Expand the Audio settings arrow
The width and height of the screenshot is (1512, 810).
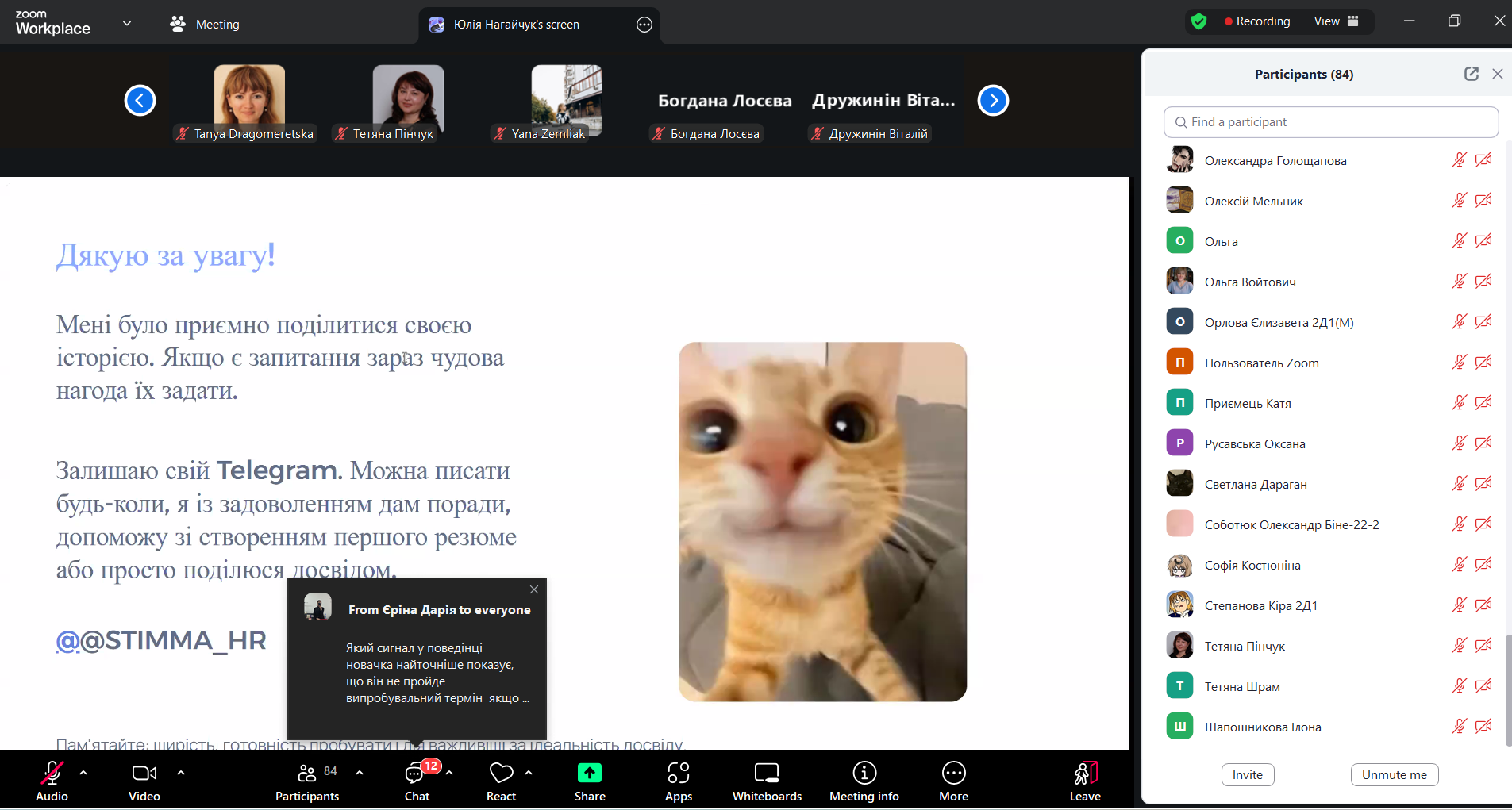coord(83,772)
